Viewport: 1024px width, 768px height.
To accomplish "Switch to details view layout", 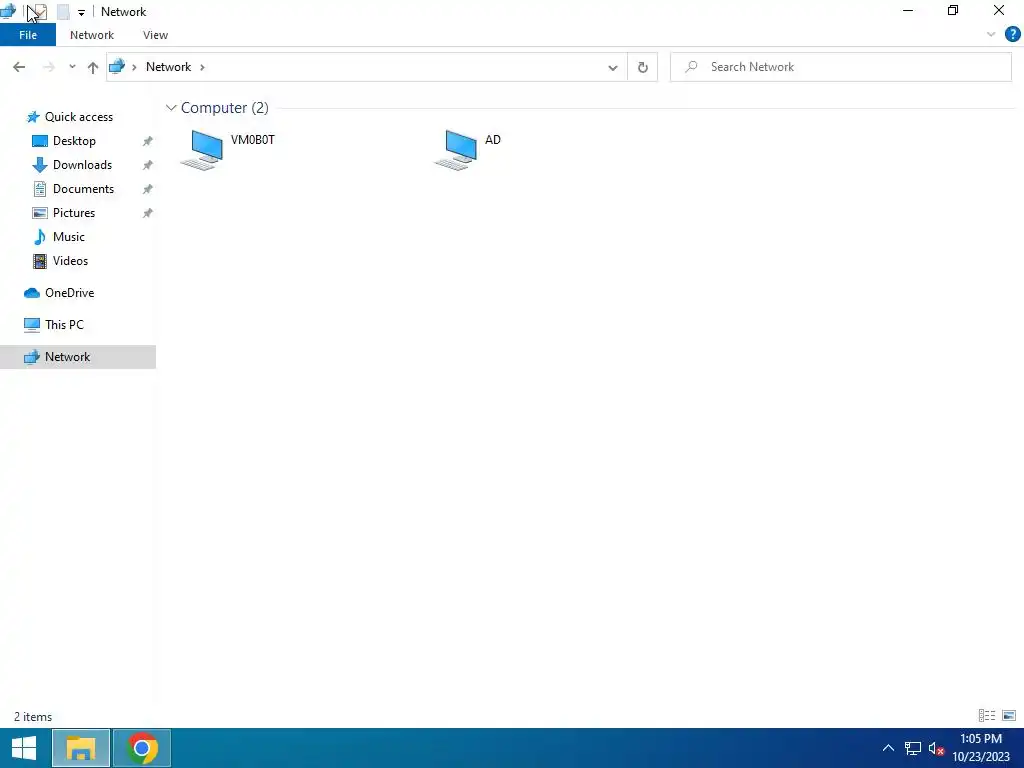I will [987, 716].
